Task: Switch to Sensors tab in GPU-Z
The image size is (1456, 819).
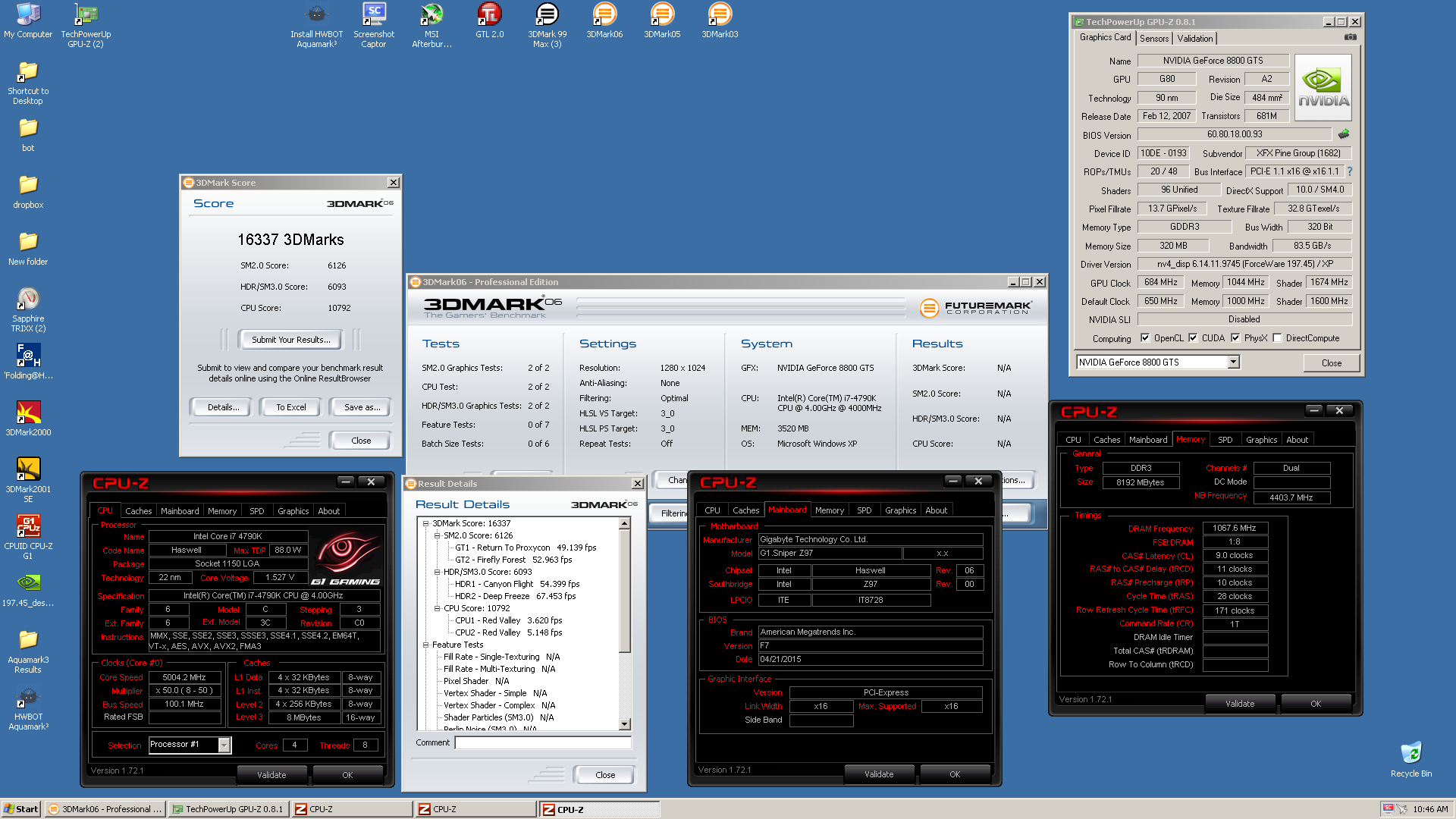Action: click(1153, 39)
